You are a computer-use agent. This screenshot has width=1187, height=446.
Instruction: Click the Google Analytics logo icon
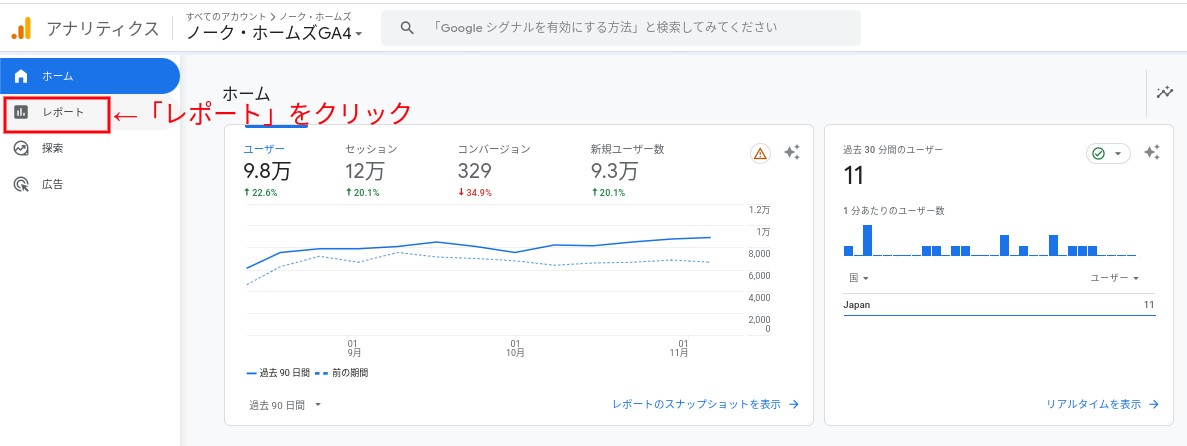pos(22,28)
